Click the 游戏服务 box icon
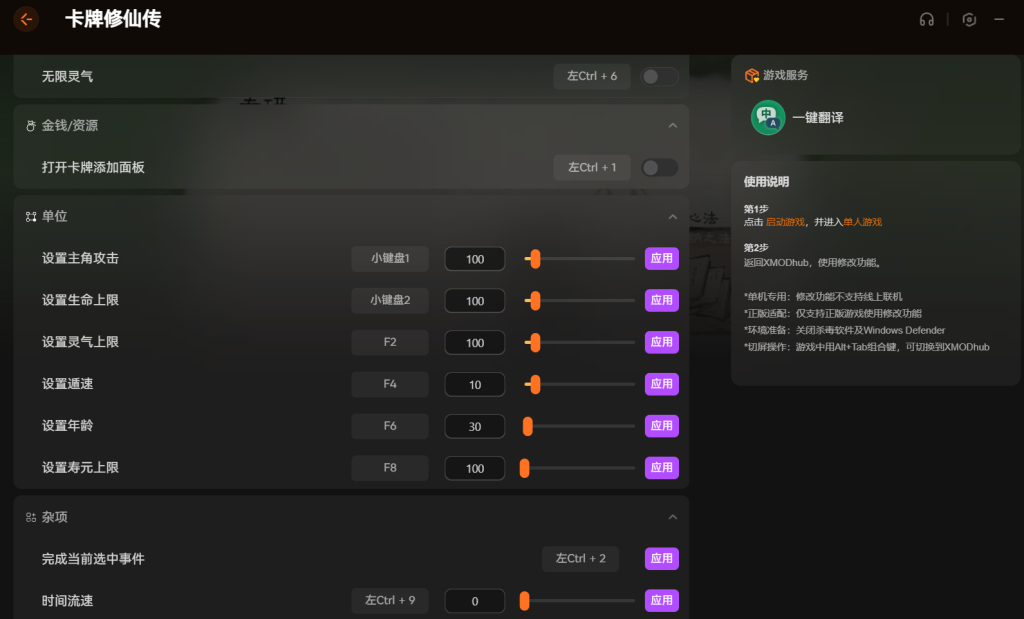This screenshot has width=1024, height=619. [751, 75]
